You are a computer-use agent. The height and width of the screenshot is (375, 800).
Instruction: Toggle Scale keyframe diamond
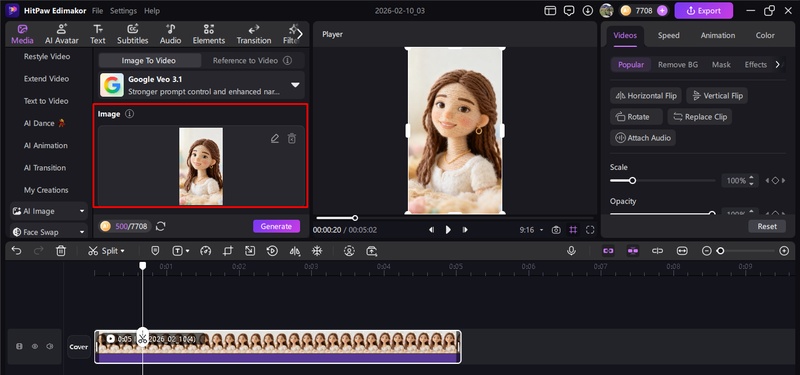pyautogui.click(x=775, y=181)
